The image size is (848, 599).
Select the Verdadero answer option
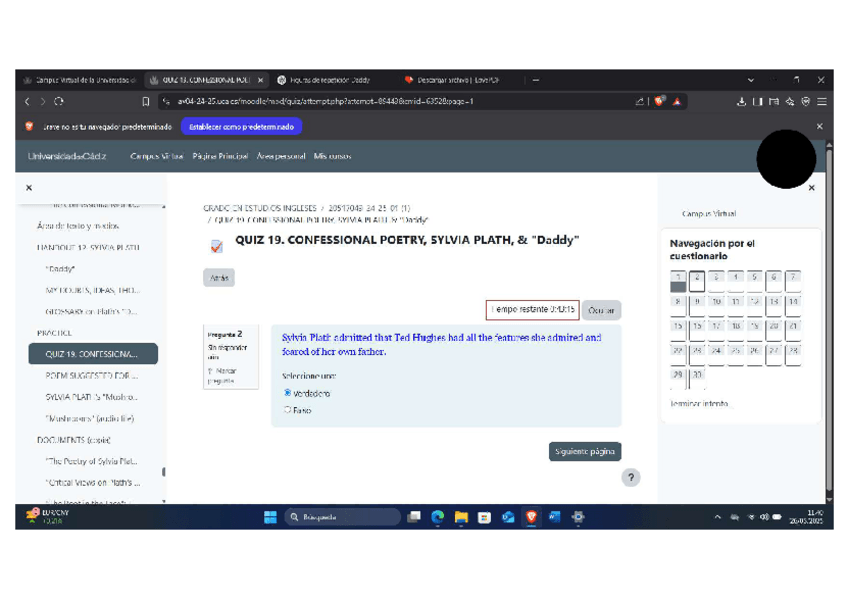point(288,393)
